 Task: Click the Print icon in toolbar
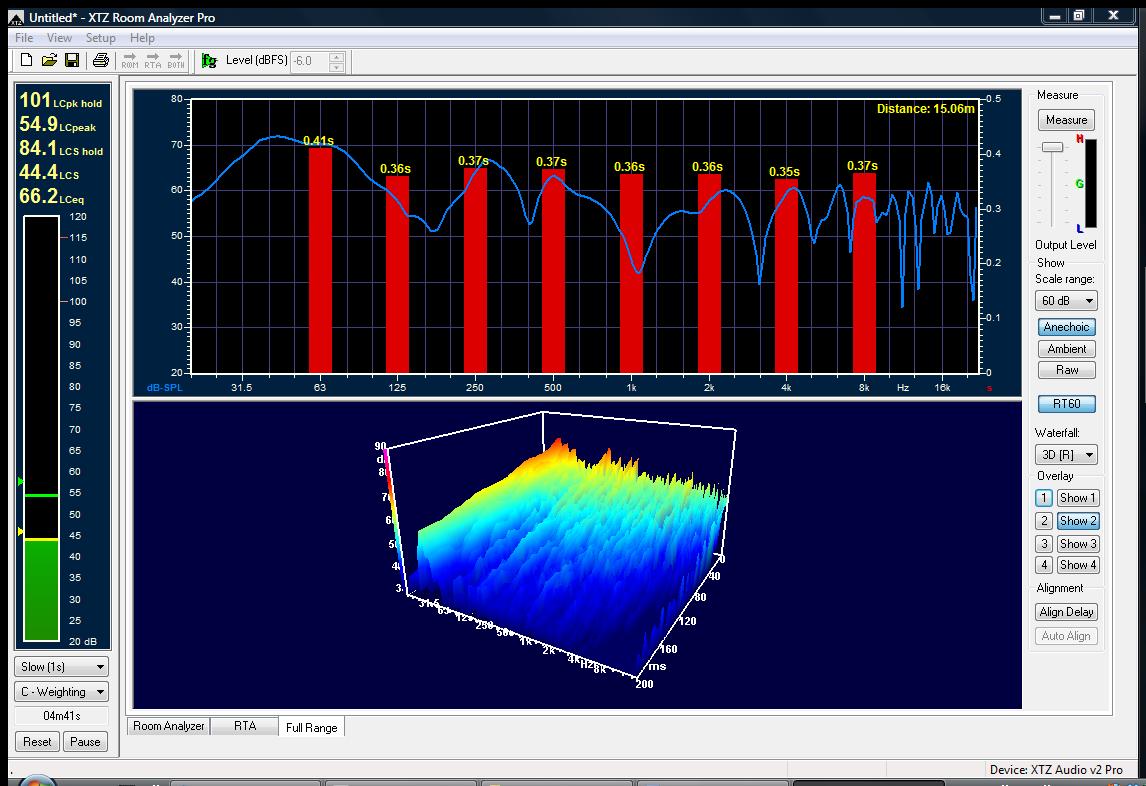coord(100,61)
